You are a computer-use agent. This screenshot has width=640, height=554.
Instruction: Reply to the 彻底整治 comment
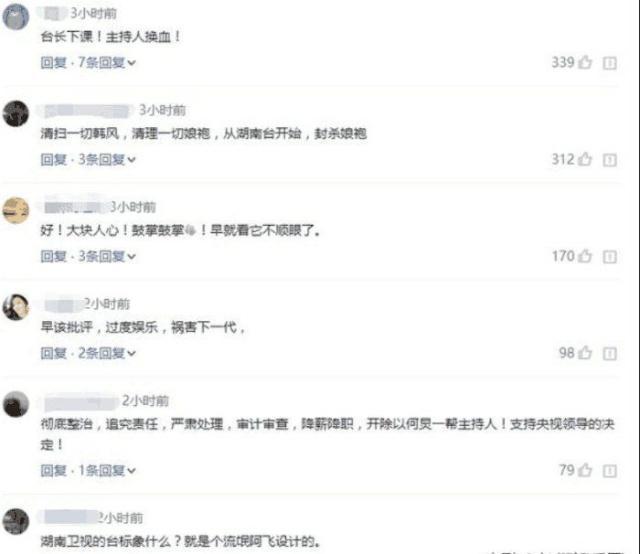[x=53, y=470]
